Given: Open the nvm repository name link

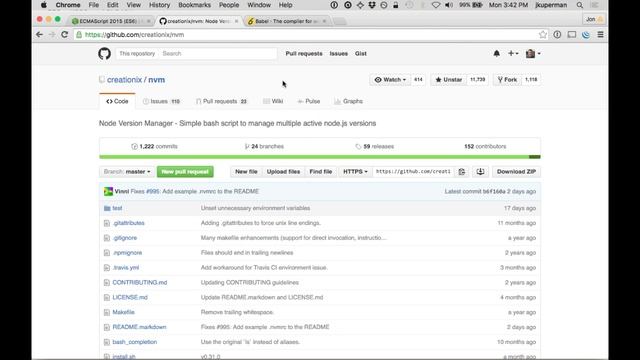Looking at the screenshot, I should pyautogui.click(x=156, y=80).
